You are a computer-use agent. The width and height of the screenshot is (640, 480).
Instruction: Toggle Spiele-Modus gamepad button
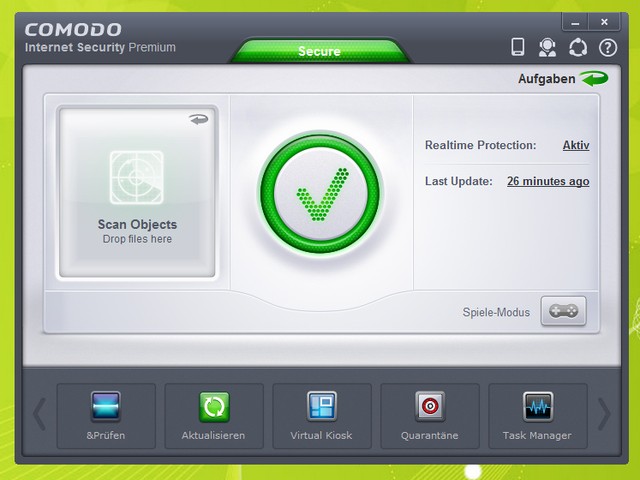(563, 311)
